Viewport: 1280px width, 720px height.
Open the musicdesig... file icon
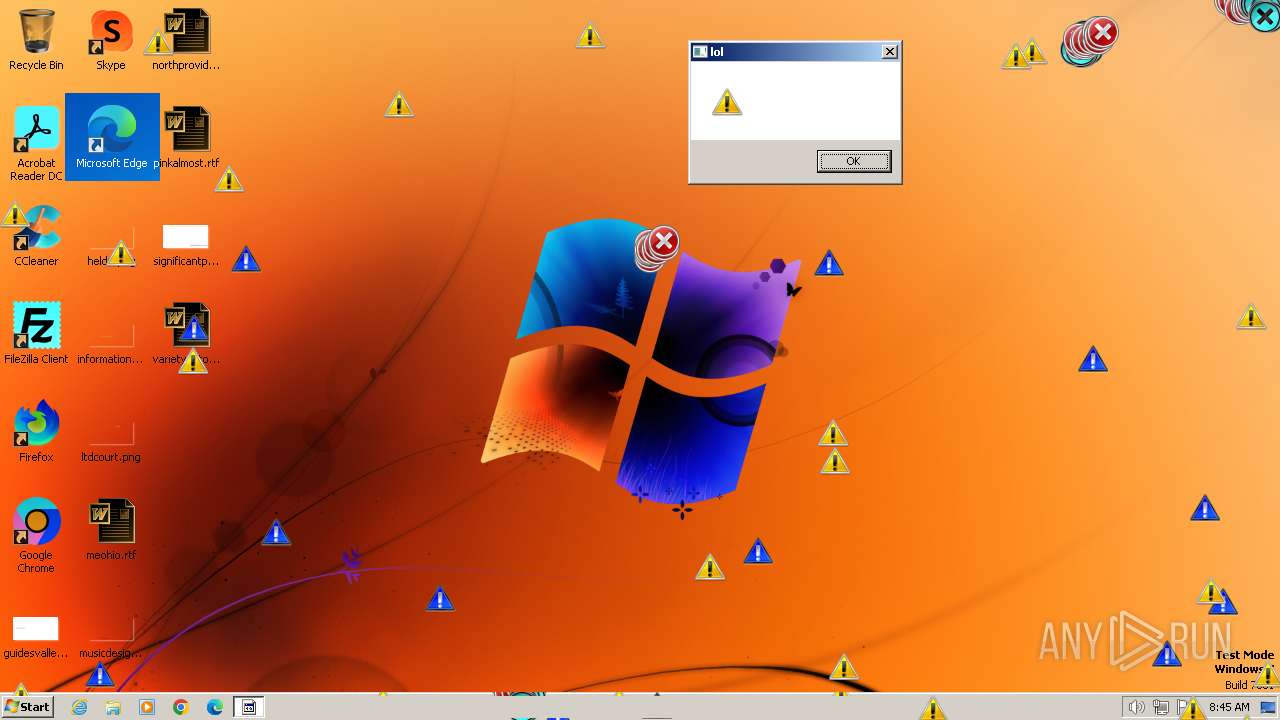pyautogui.click(x=111, y=637)
